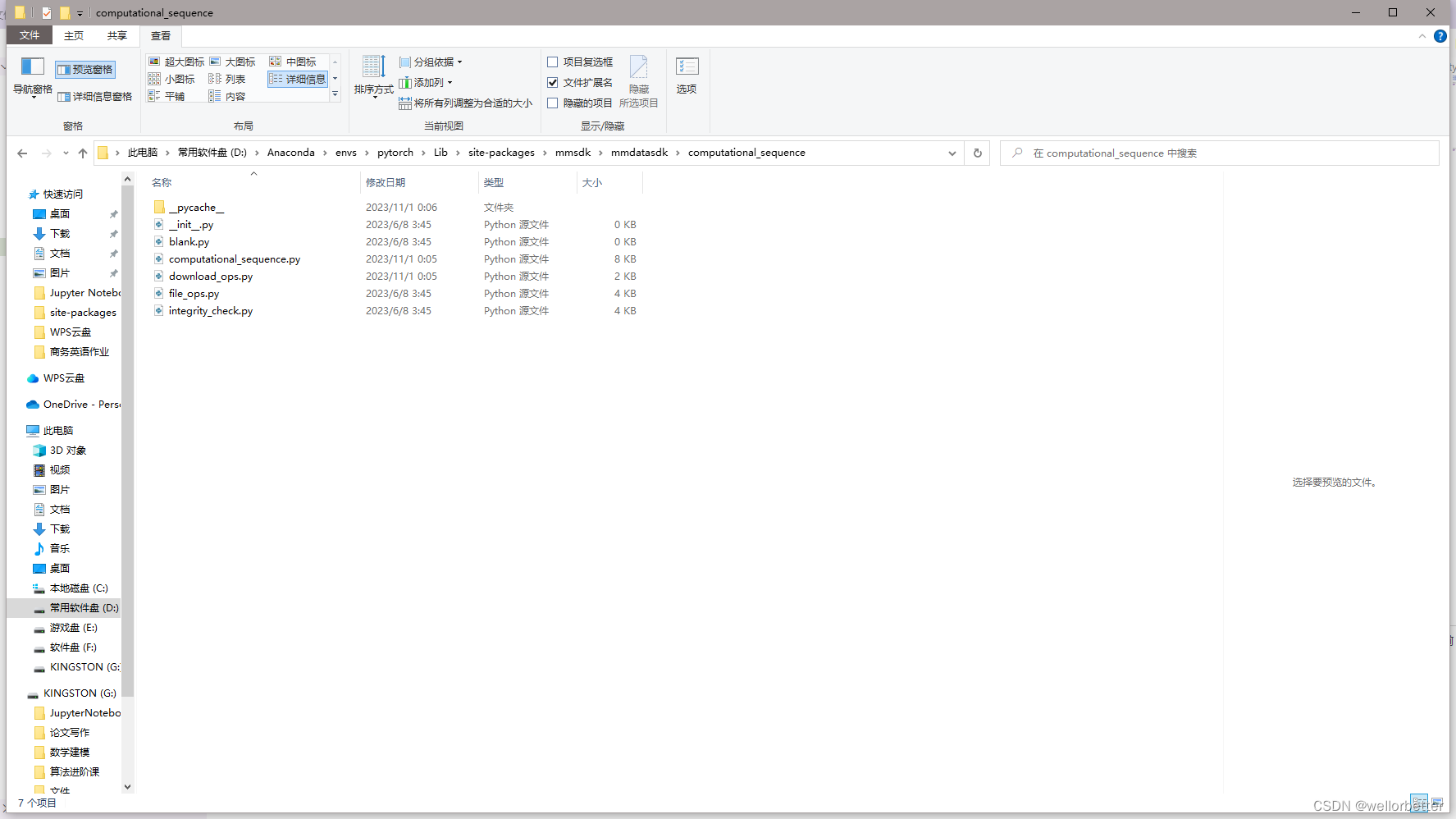Click the refresh icon in address bar
The image size is (1456, 819).
point(976,153)
